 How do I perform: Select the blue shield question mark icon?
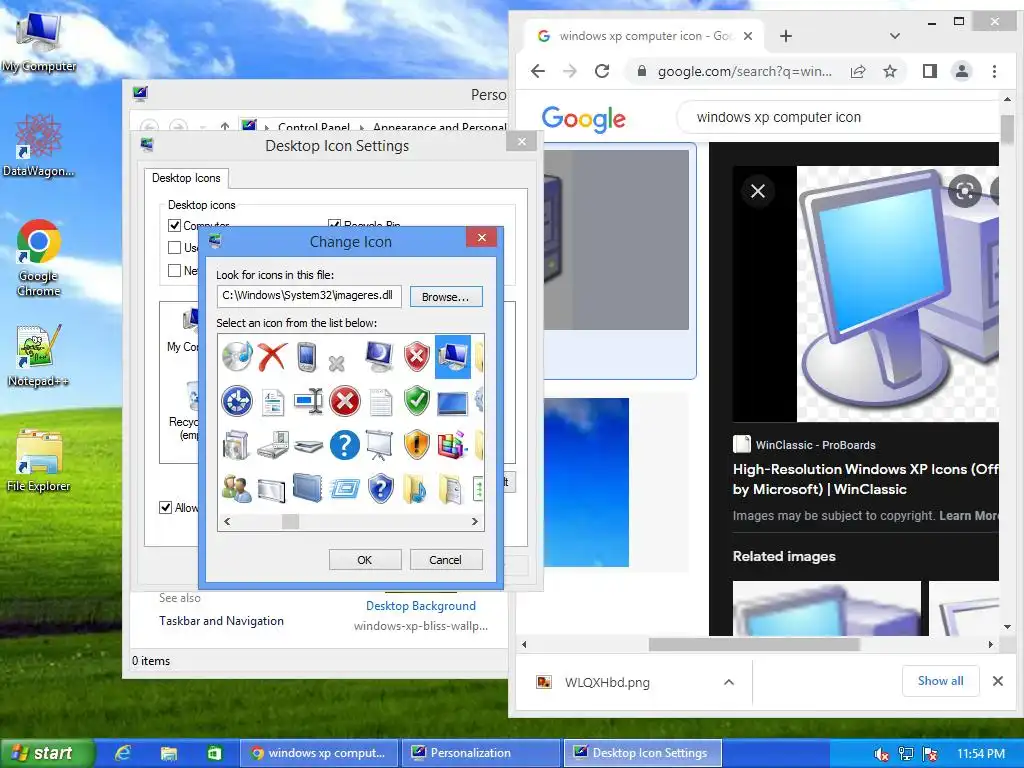click(x=381, y=488)
